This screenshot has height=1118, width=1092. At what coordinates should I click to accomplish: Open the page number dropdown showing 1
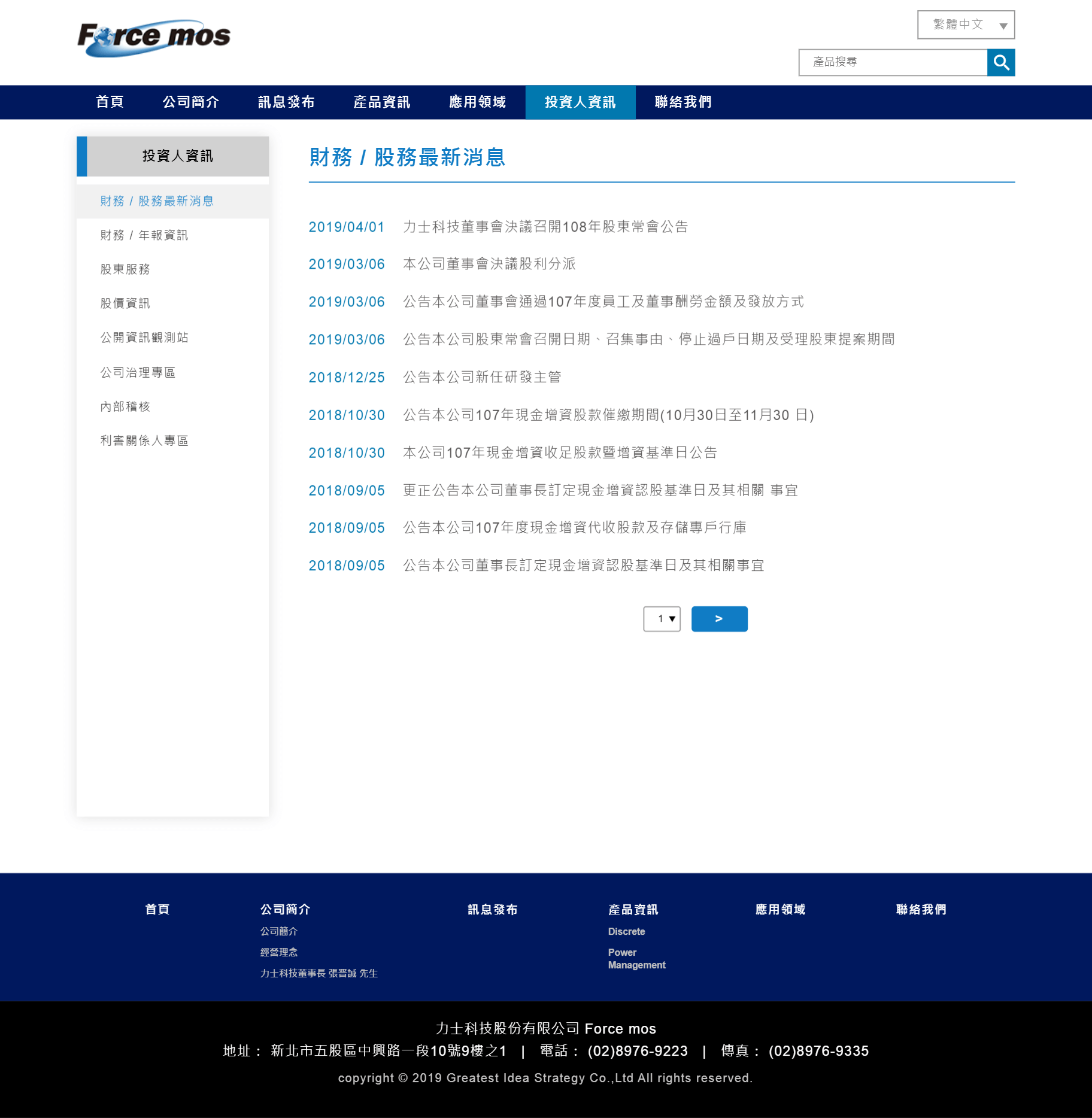coord(662,619)
